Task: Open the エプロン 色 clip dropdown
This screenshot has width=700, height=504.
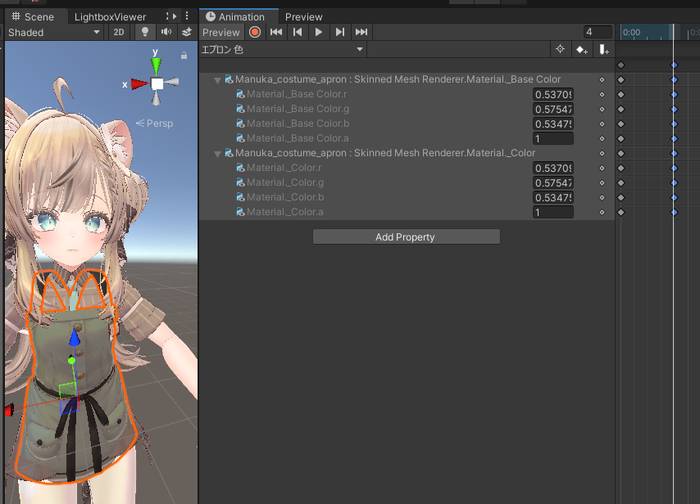Action: (283, 50)
